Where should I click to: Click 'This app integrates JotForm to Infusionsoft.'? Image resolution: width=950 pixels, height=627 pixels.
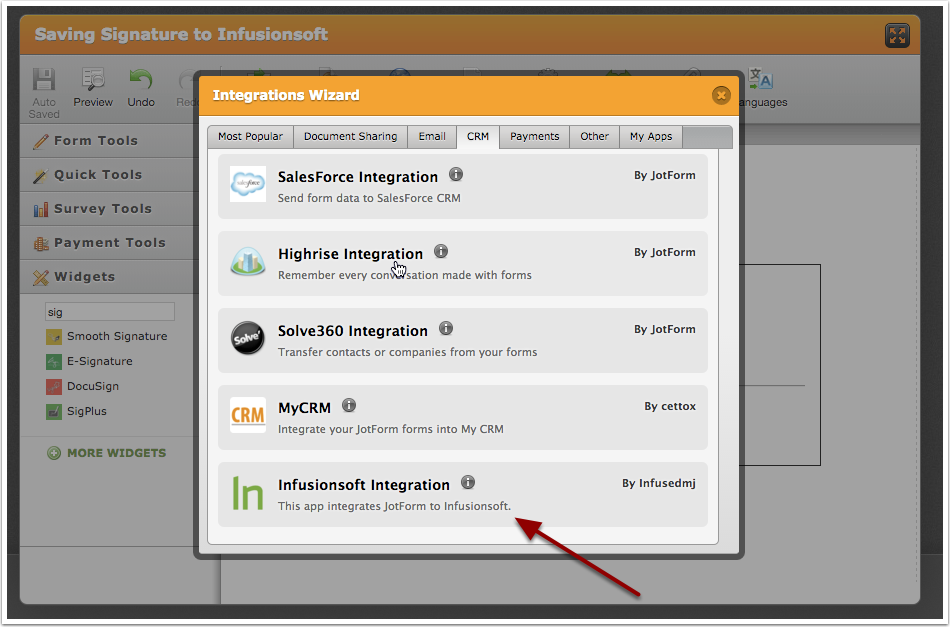pyautogui.click(x=394, y=506)
